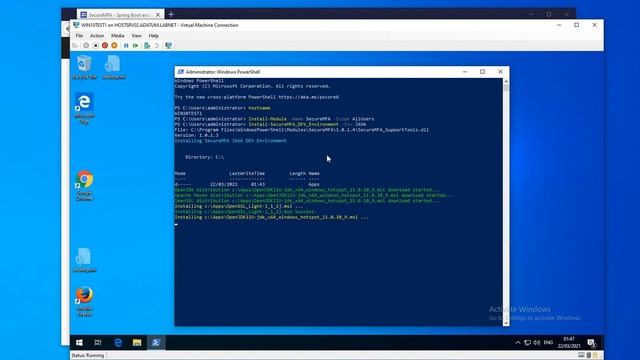This screenshot has height=360, width=640.
Task: Revert the VM to last checkpoint
Action: point(156,45)
